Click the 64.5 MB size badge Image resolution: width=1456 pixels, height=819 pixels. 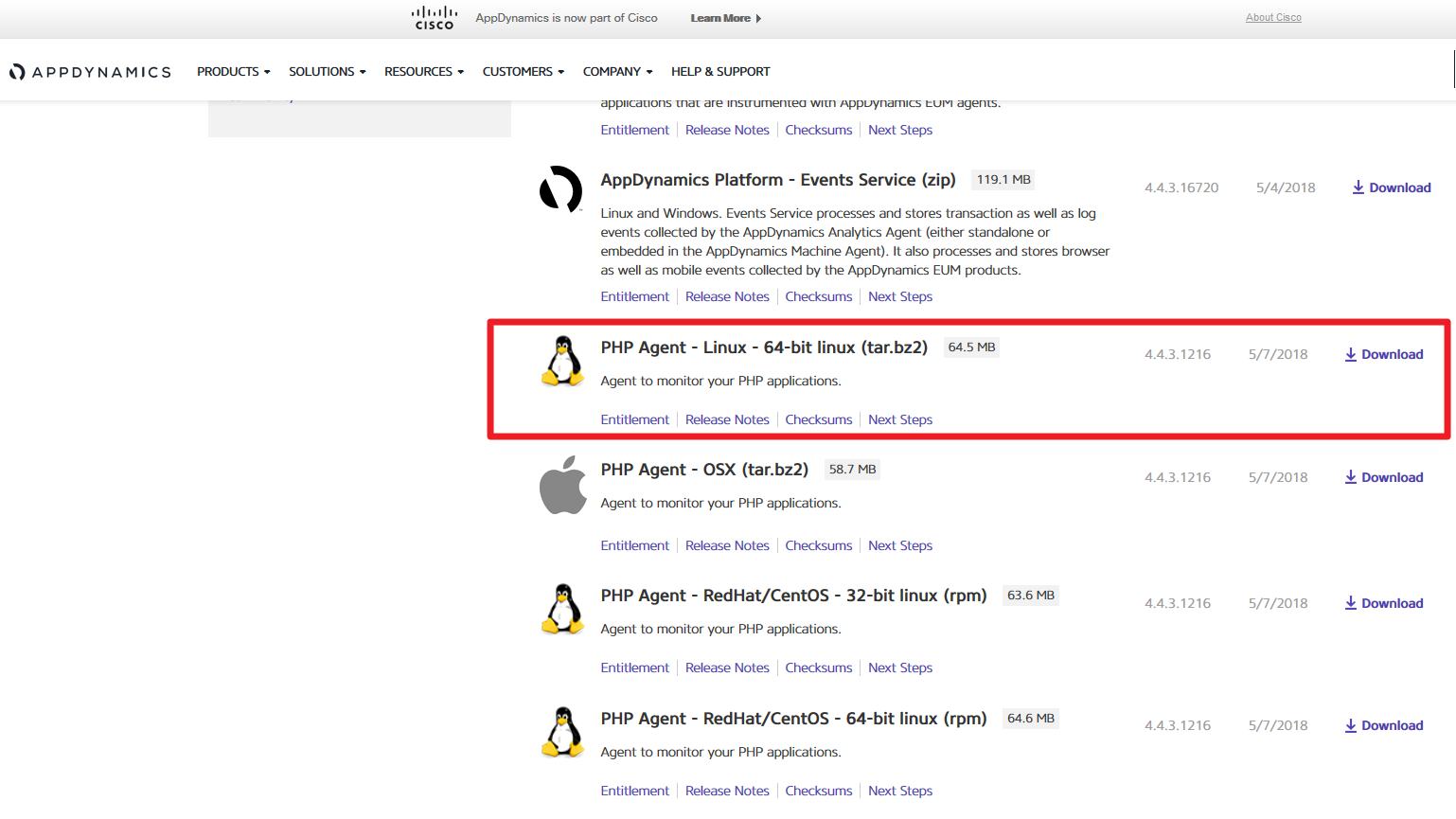971,347
